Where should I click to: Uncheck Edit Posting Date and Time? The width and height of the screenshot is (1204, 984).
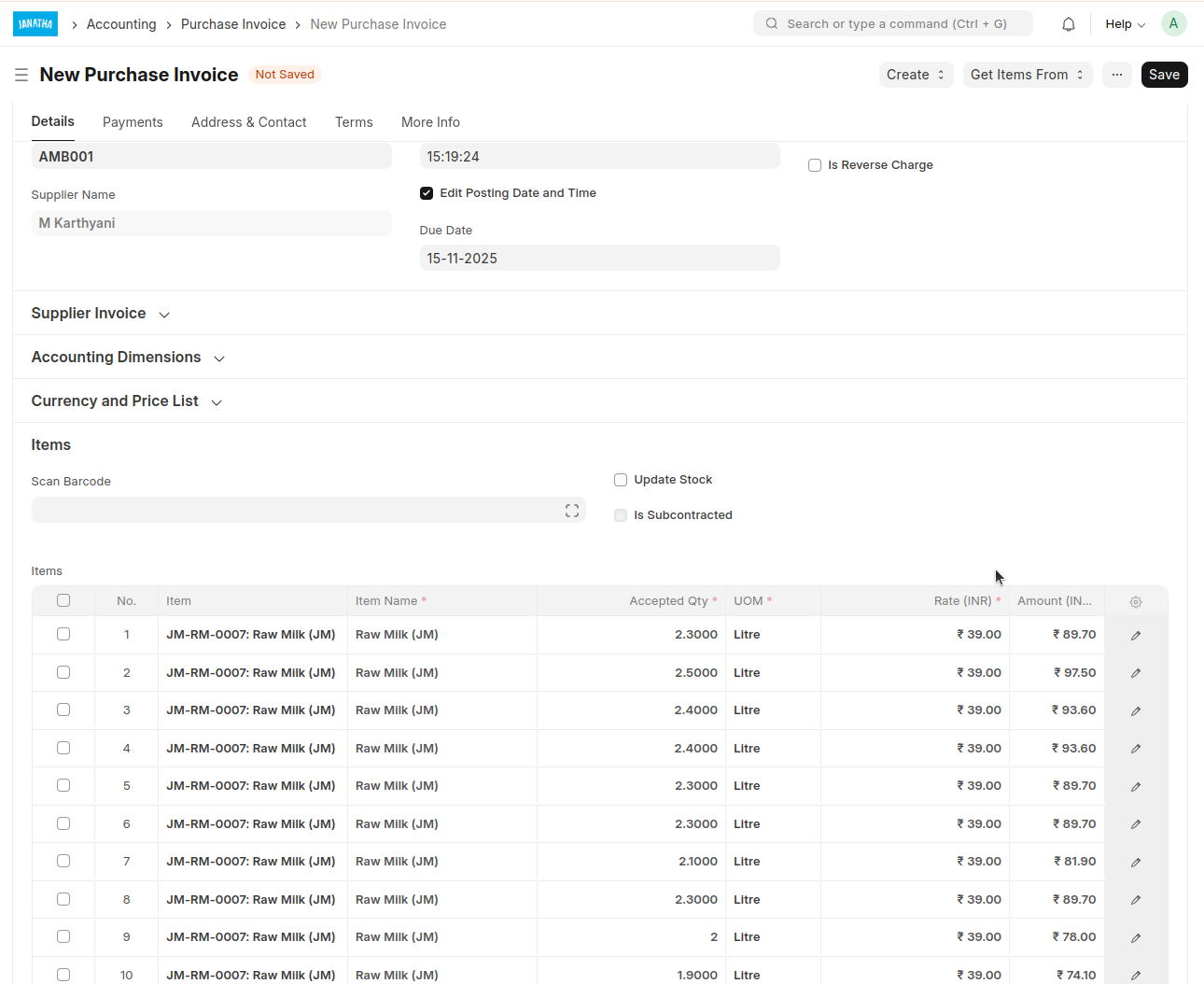click(x=427, y=193)
